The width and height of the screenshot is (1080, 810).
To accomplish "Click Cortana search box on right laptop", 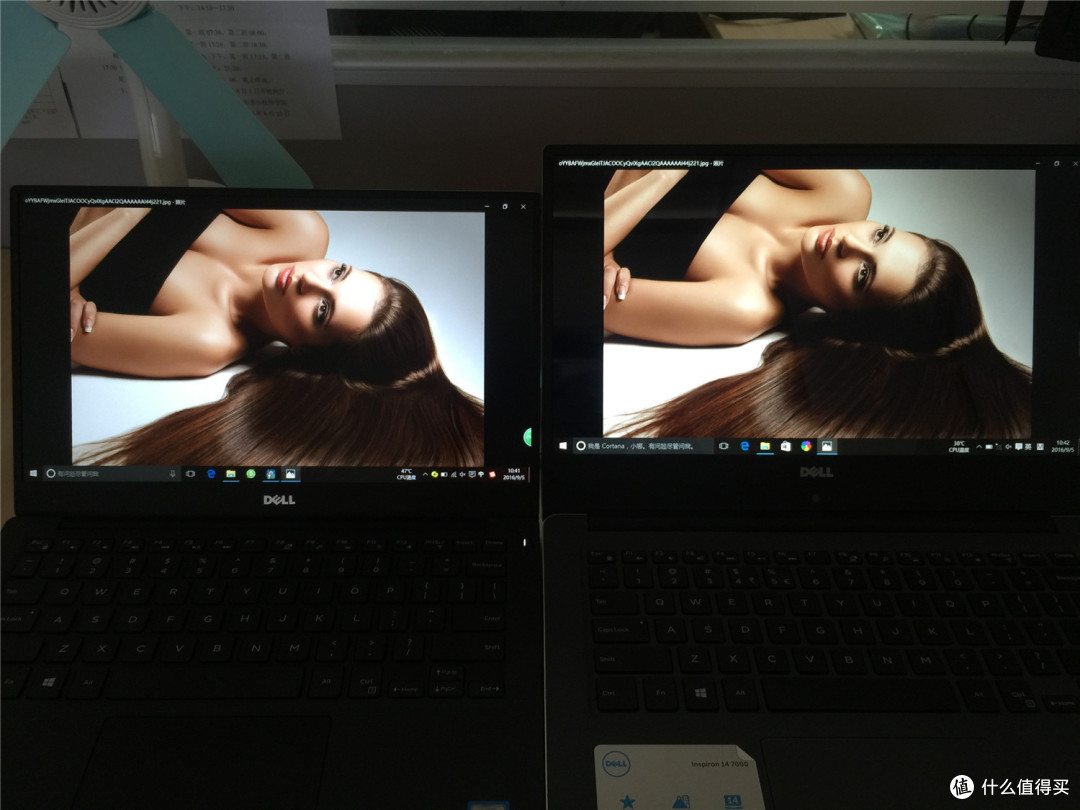I will click(641, 446).
